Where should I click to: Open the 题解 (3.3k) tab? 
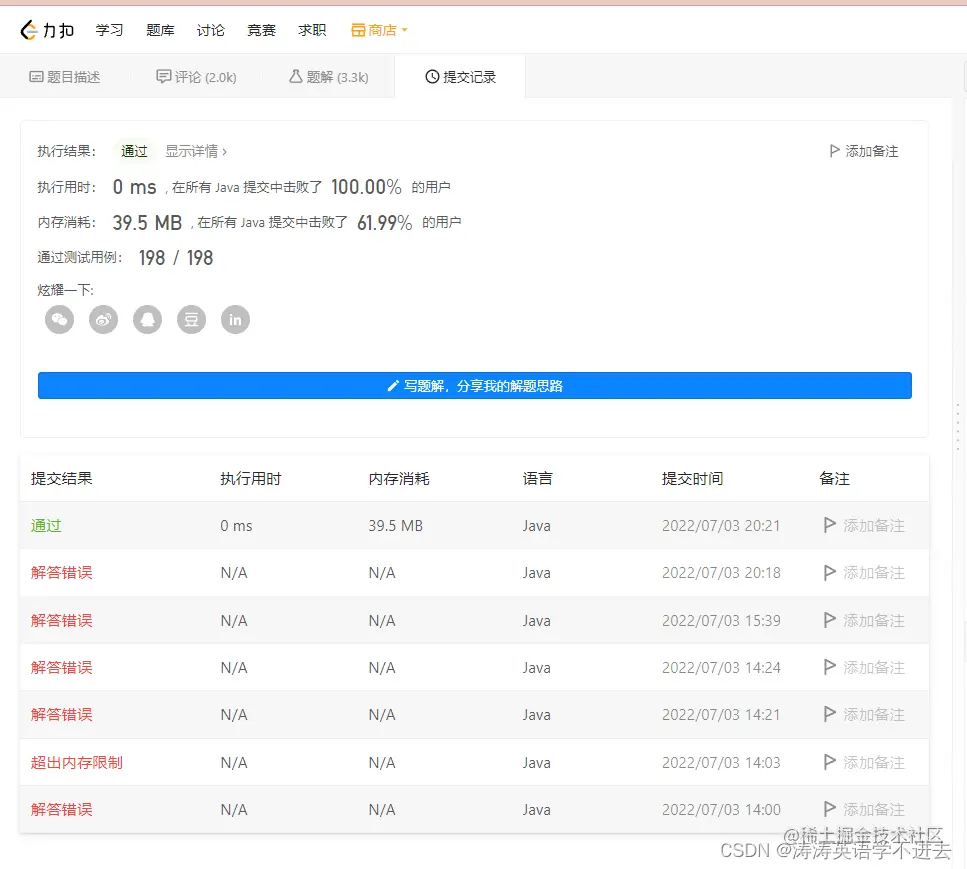(328, 75)
